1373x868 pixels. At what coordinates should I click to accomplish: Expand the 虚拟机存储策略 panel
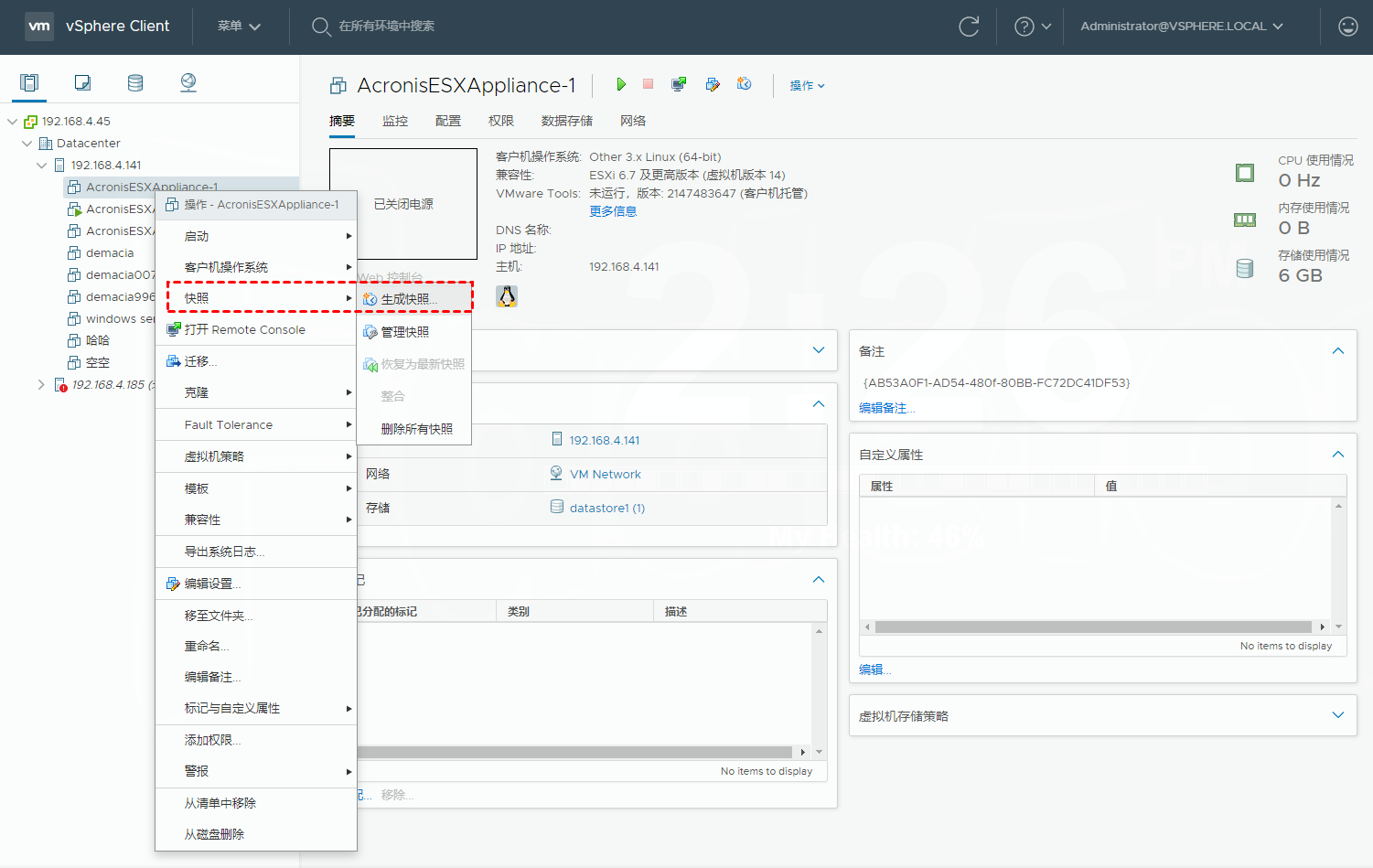(x=1337, y=715)
